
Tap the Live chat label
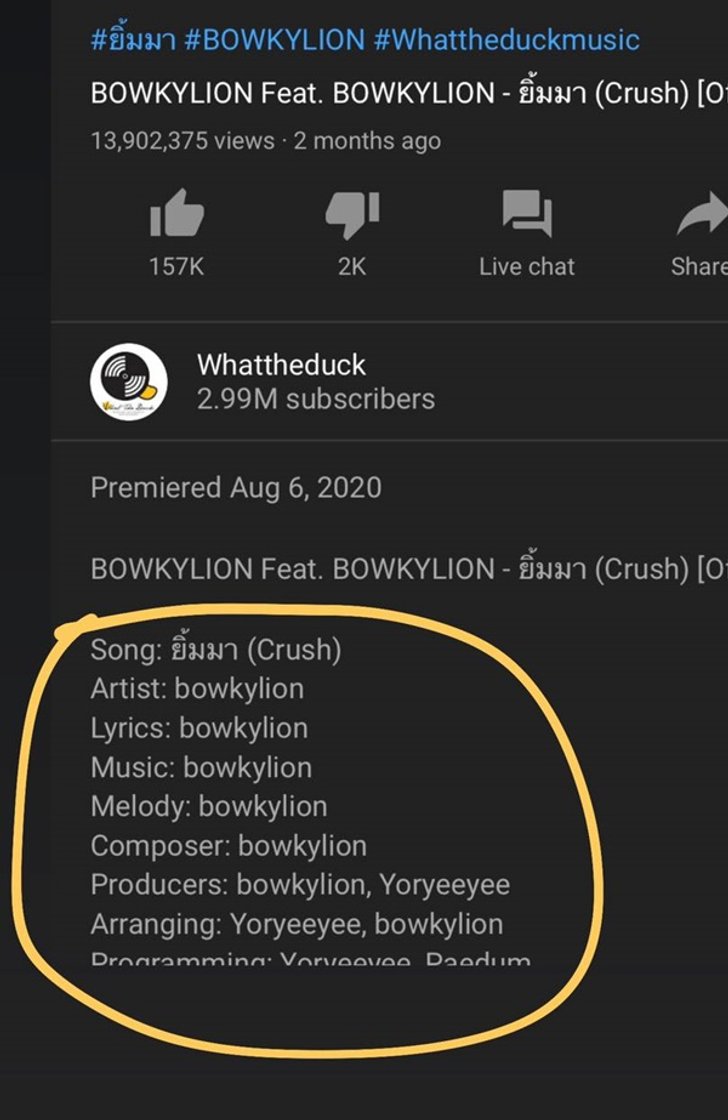click(527, 266)
